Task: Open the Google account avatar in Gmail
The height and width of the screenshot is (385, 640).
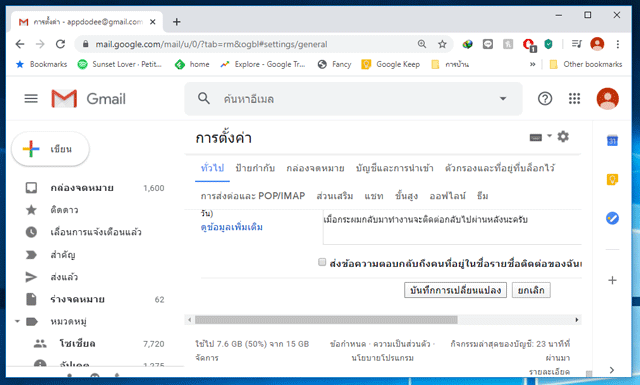Action: (x=607, y=98)
